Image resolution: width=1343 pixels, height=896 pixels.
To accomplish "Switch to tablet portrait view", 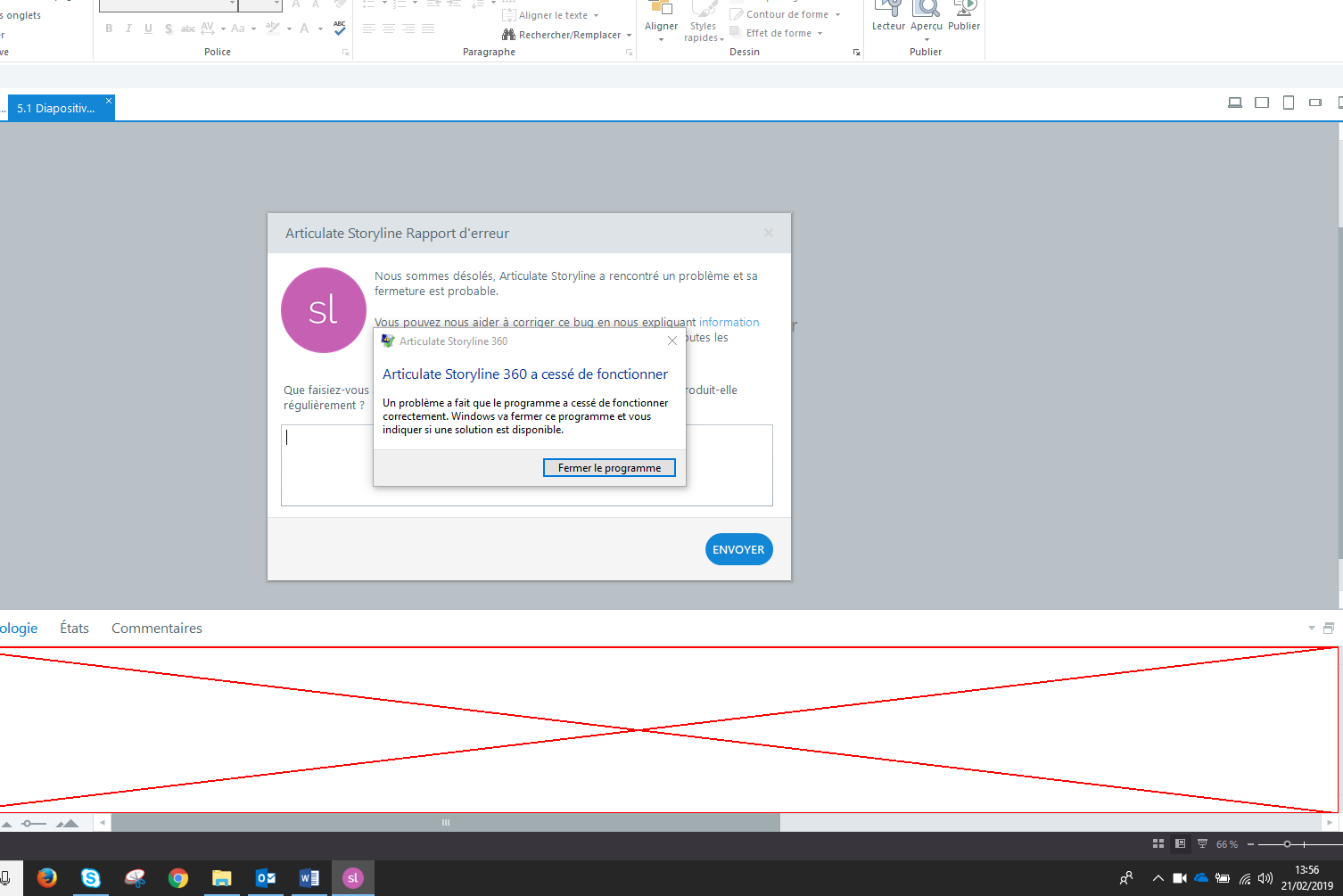I will (x=1289, y=103).
